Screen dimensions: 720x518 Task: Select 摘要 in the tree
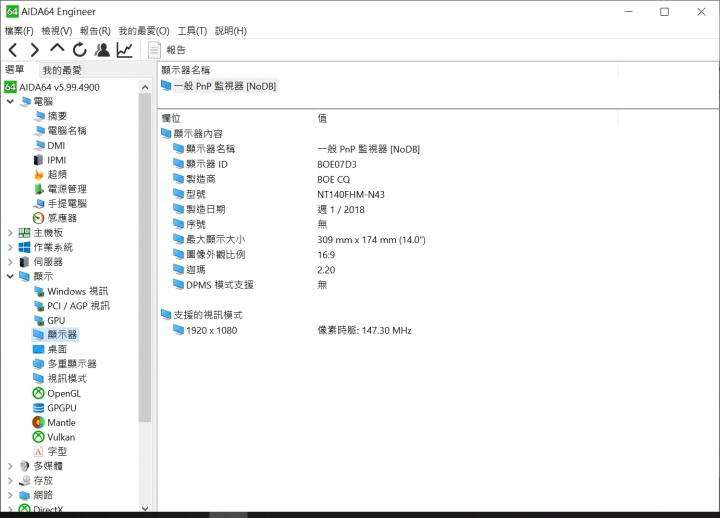coord(50,116)
